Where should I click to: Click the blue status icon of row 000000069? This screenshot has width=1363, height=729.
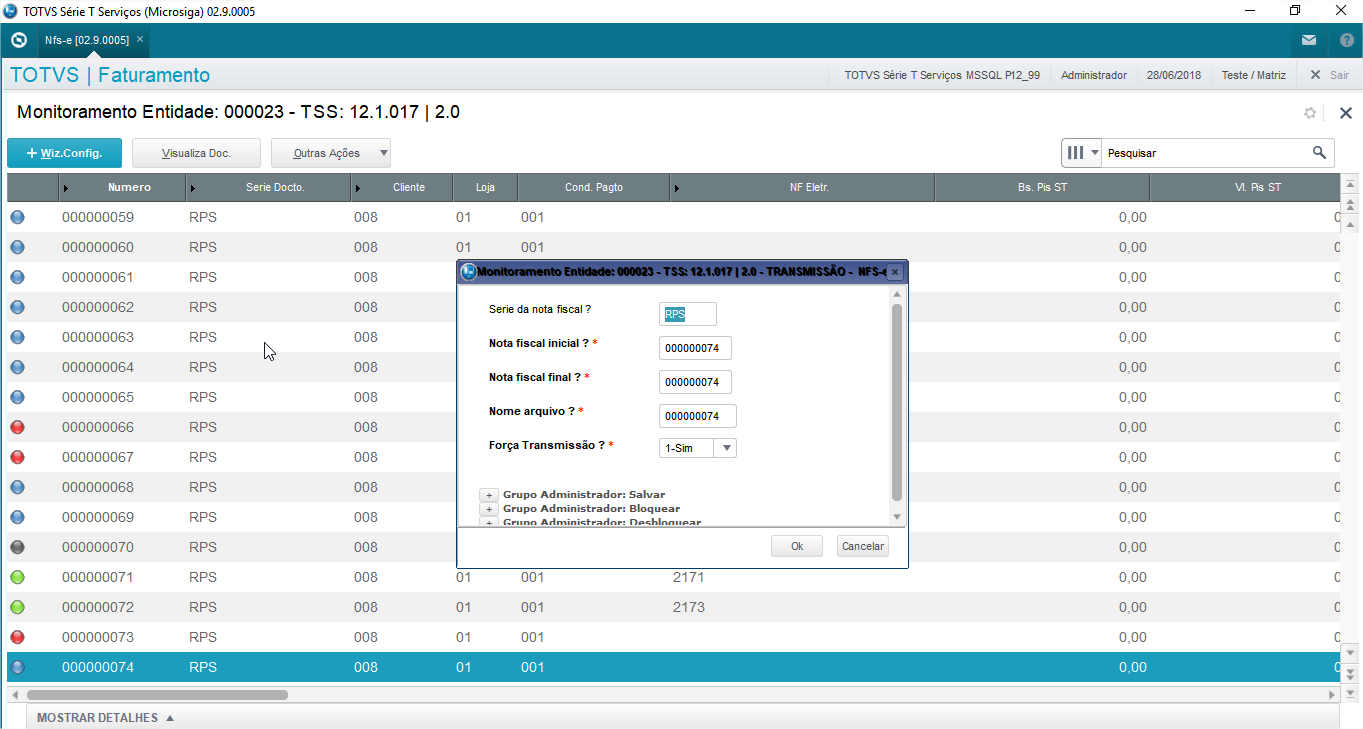click(x=17, y=517)
